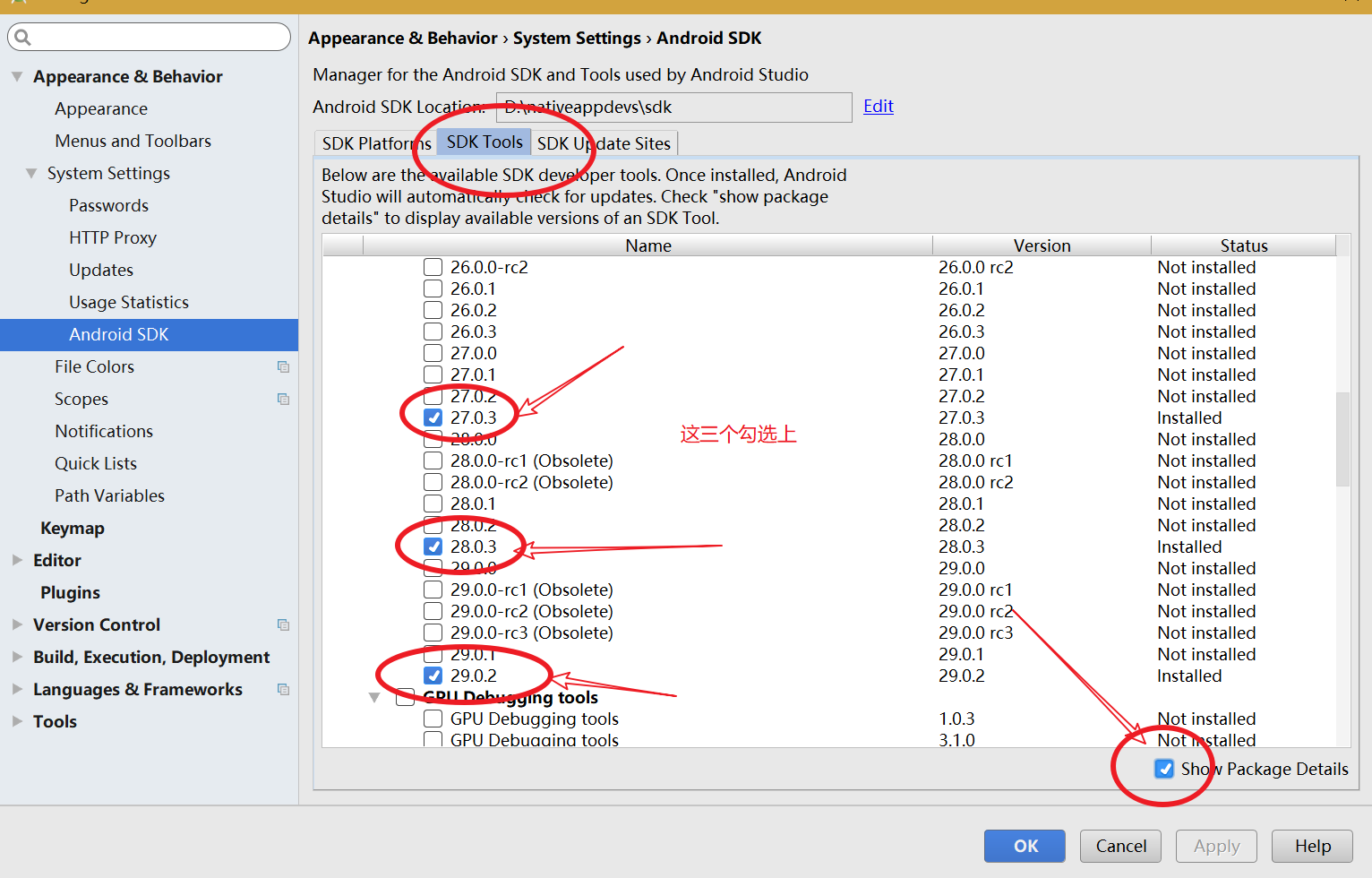
Task: Check the 28.0.0-rc1 (Obsolete) checkbox
Action: [433, 461]
